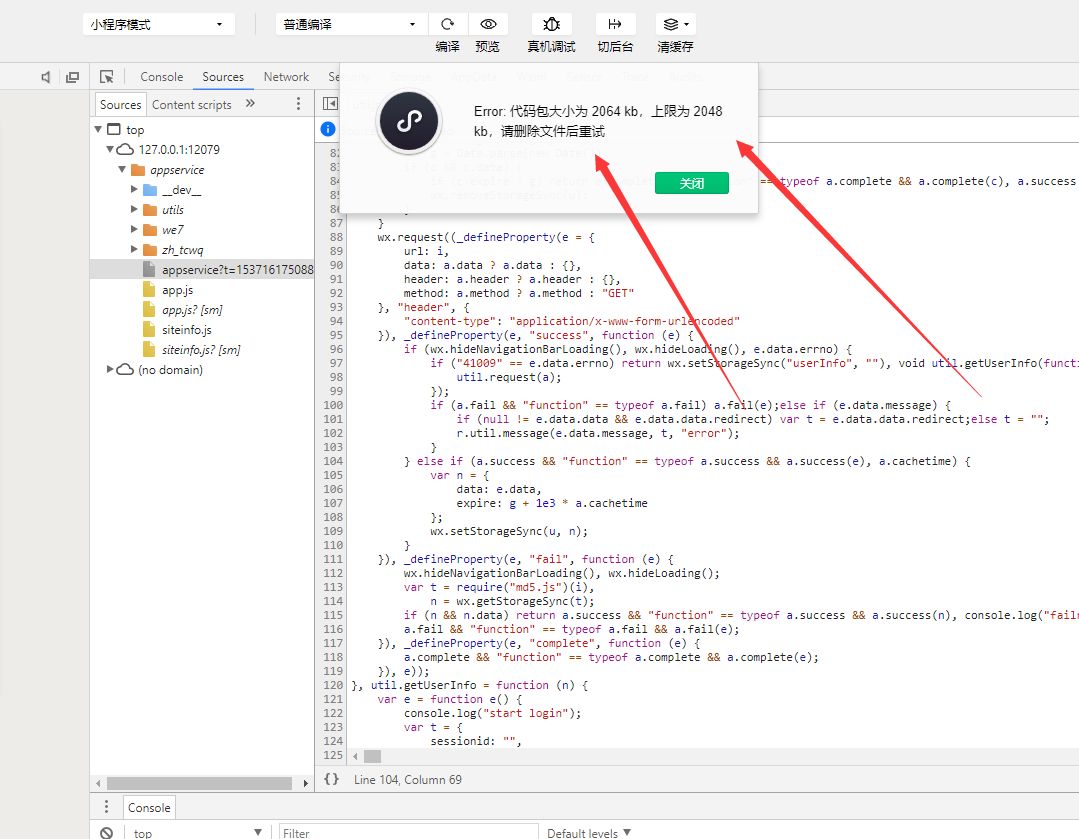1079x839 pixels.
Task: Expand the we7 folder
Action: 134,229
